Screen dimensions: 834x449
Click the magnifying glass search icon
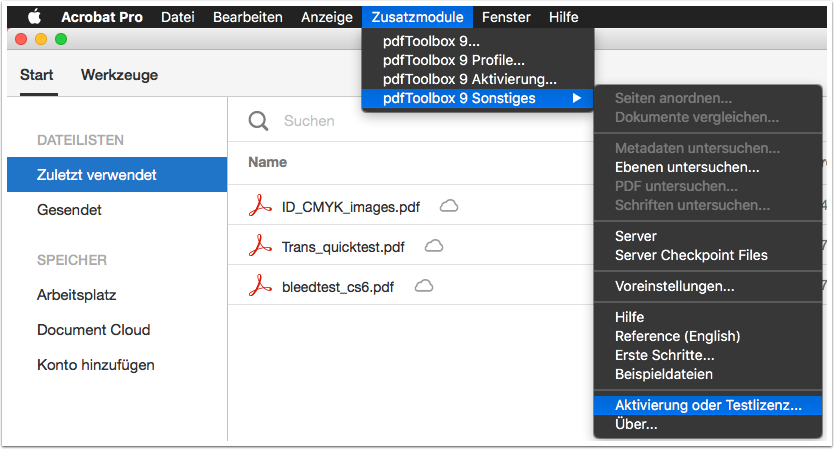[x=258, y=121]
